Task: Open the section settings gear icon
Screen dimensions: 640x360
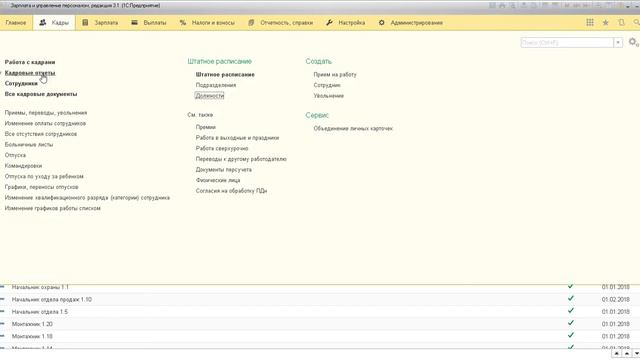Action: (x=633, y=42)
